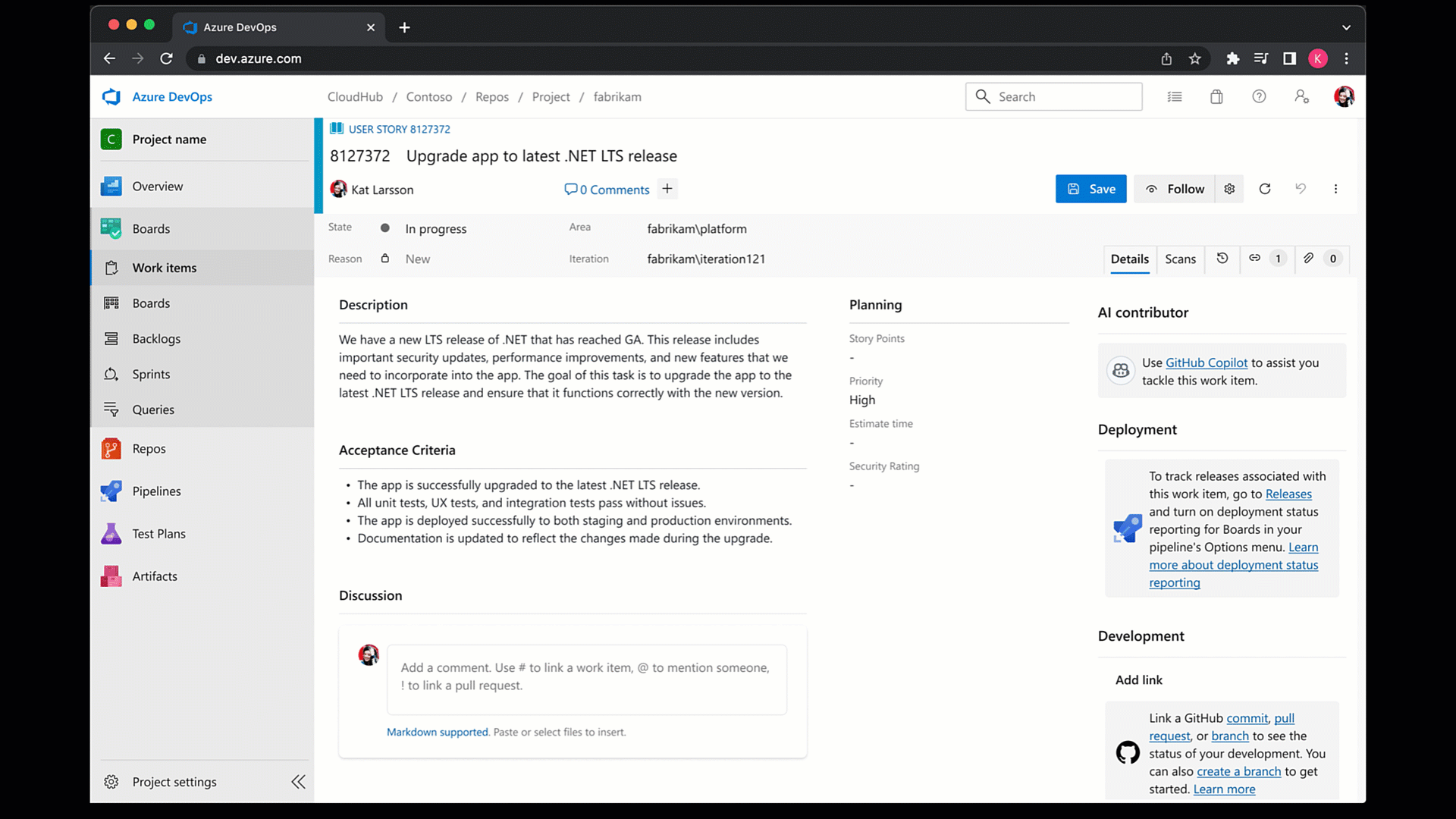Open the Backlogs view
1456x819 pixels.
click(155, 338)
